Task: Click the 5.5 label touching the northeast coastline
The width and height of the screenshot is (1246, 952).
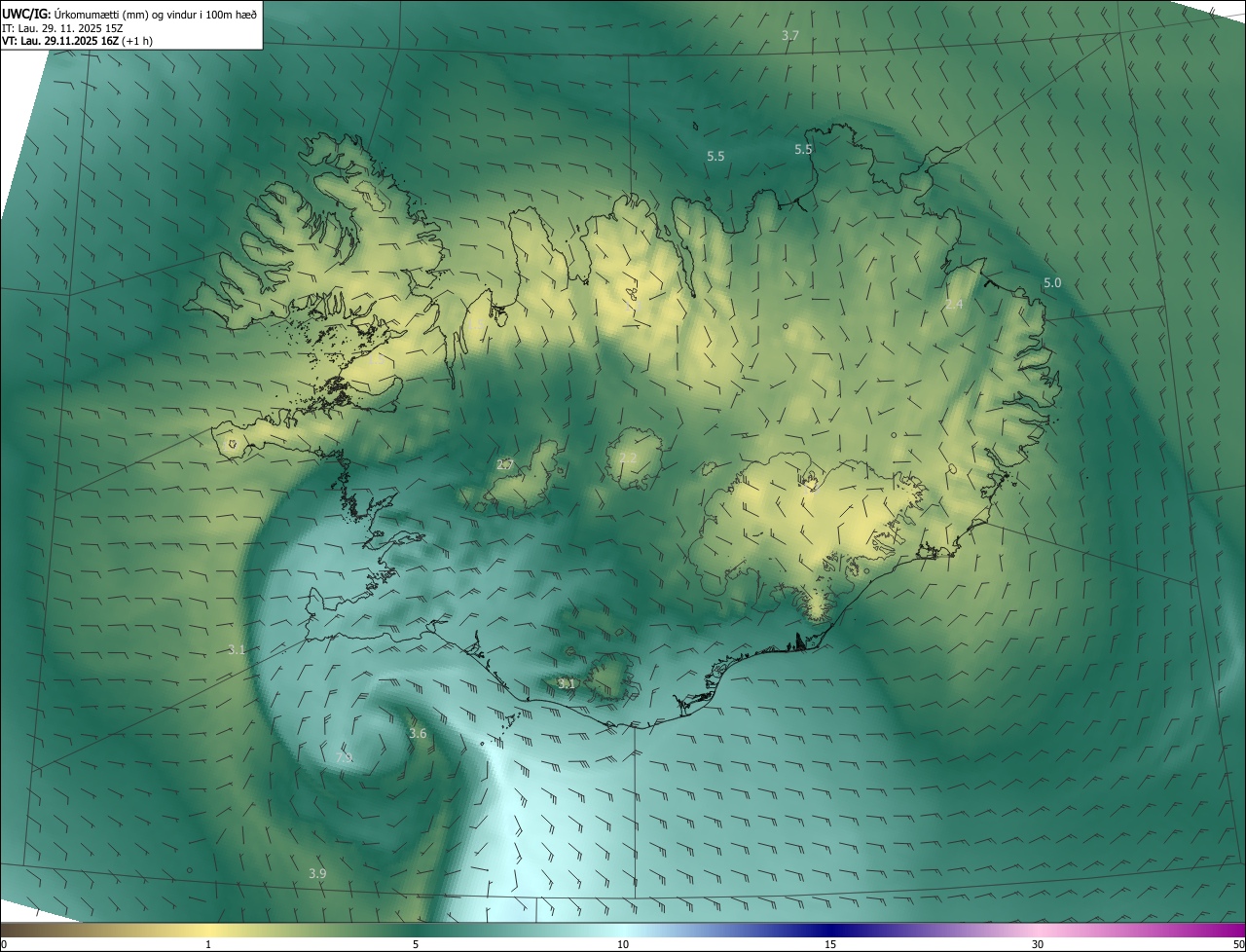Action: (803, 149)
